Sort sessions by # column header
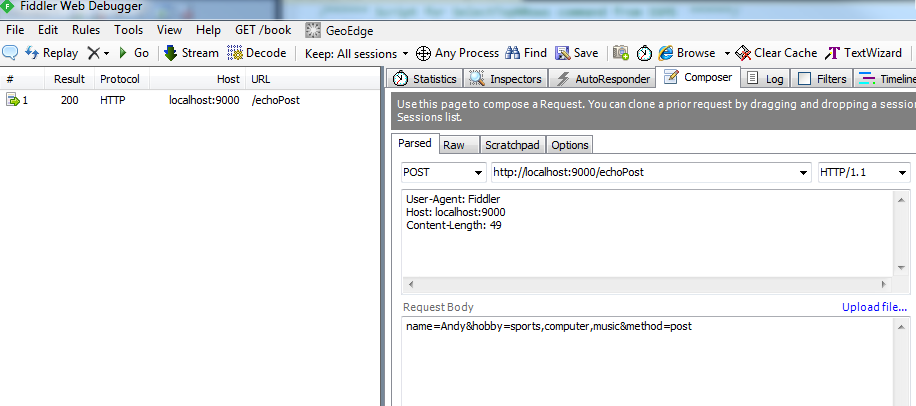This screenshot has height=406, width=916. click(23, 79)
